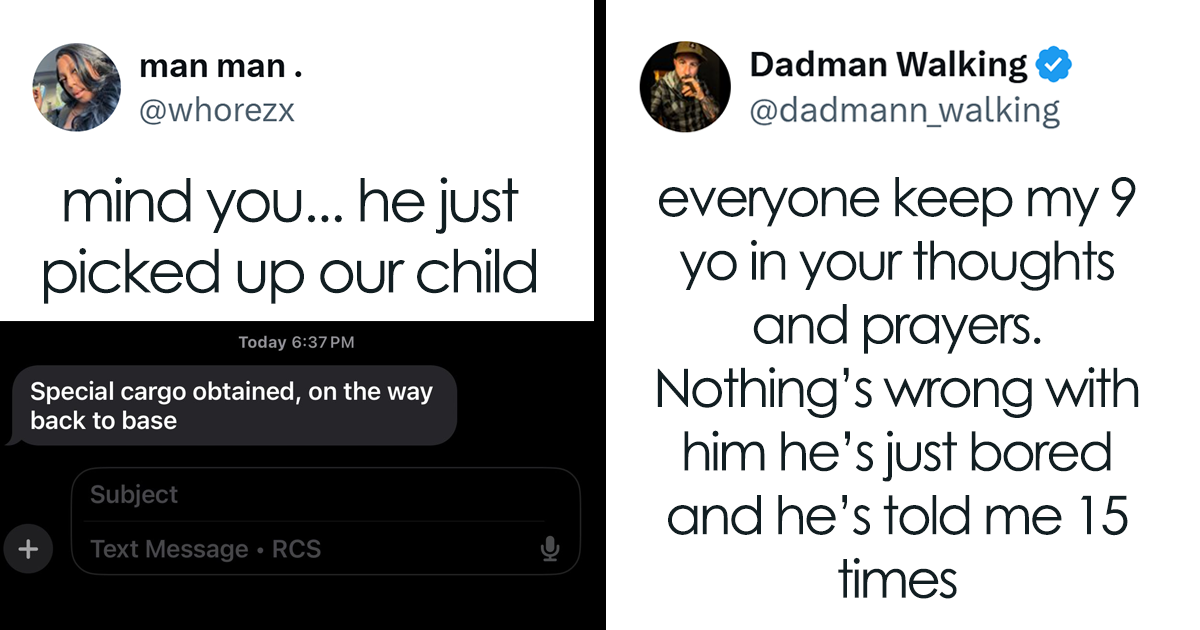Select the @whorezx handle
The image size is (1200, 630).
[x=218, y=111]
